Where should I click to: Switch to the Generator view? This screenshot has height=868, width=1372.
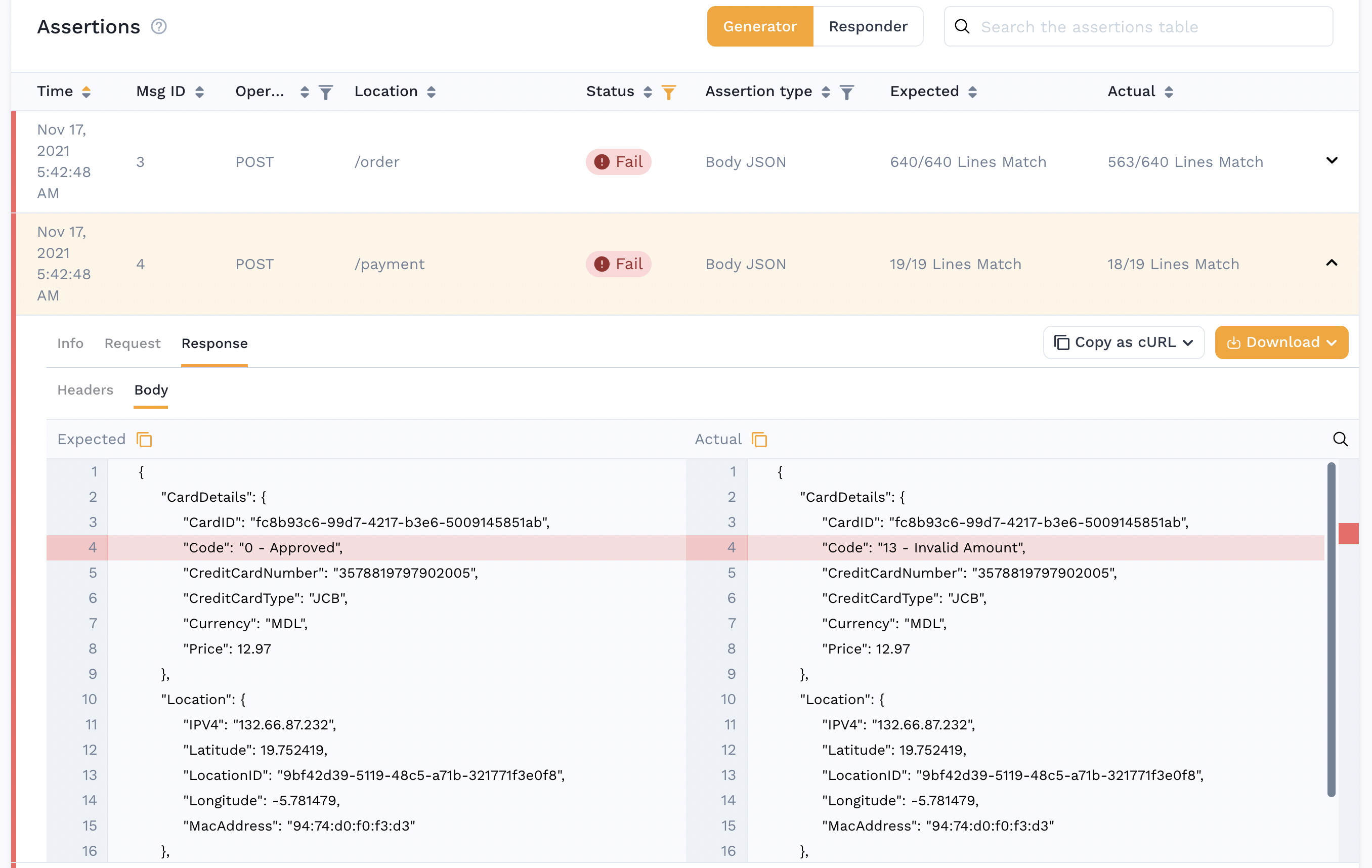click(x=759, y=27)
